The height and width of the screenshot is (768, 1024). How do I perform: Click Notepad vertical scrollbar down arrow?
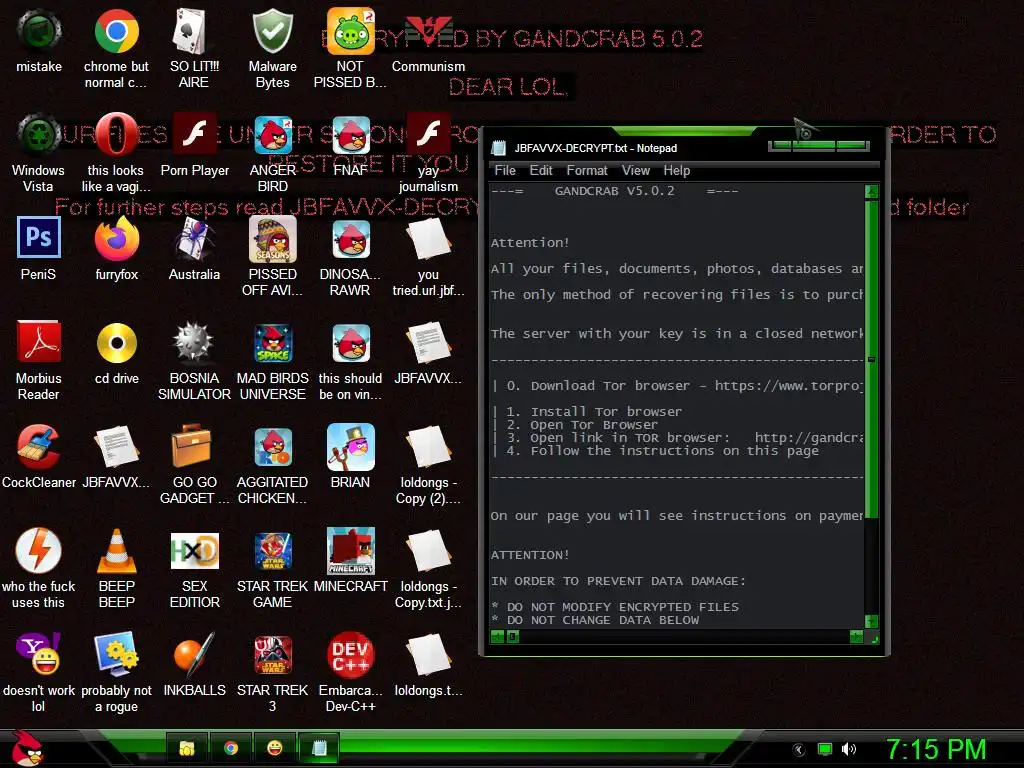pyautogui.click(x=871, y=621)
